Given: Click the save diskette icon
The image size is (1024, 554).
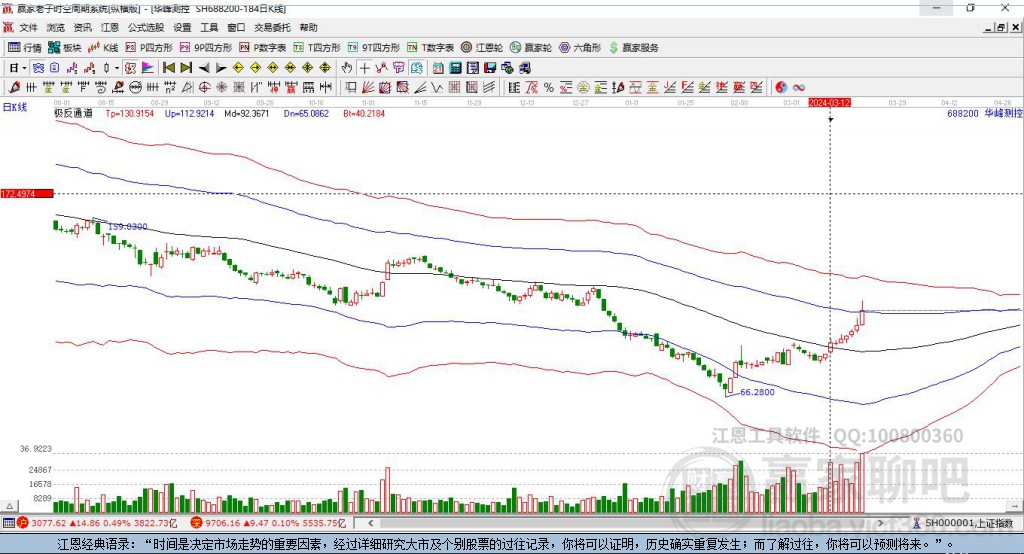Looking at the screenshot, I should coord(490,68).
